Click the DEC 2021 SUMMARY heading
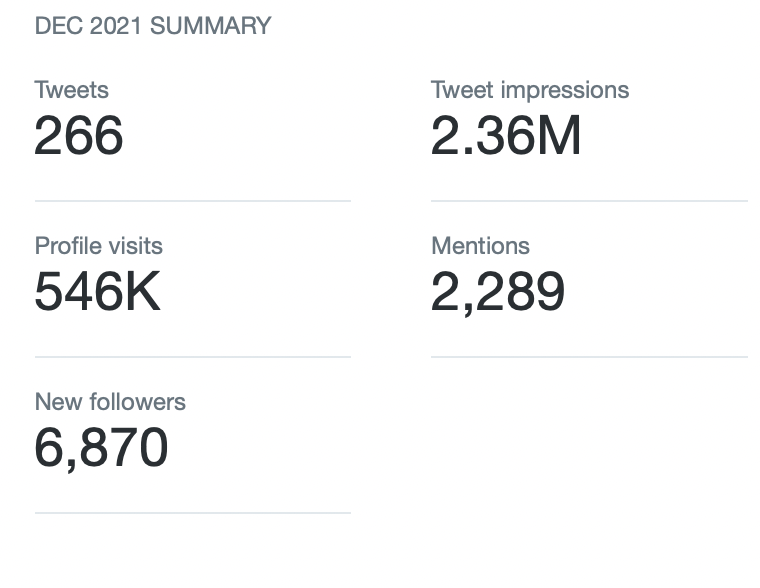The image size is (760, 588). (x=153, y=26)
